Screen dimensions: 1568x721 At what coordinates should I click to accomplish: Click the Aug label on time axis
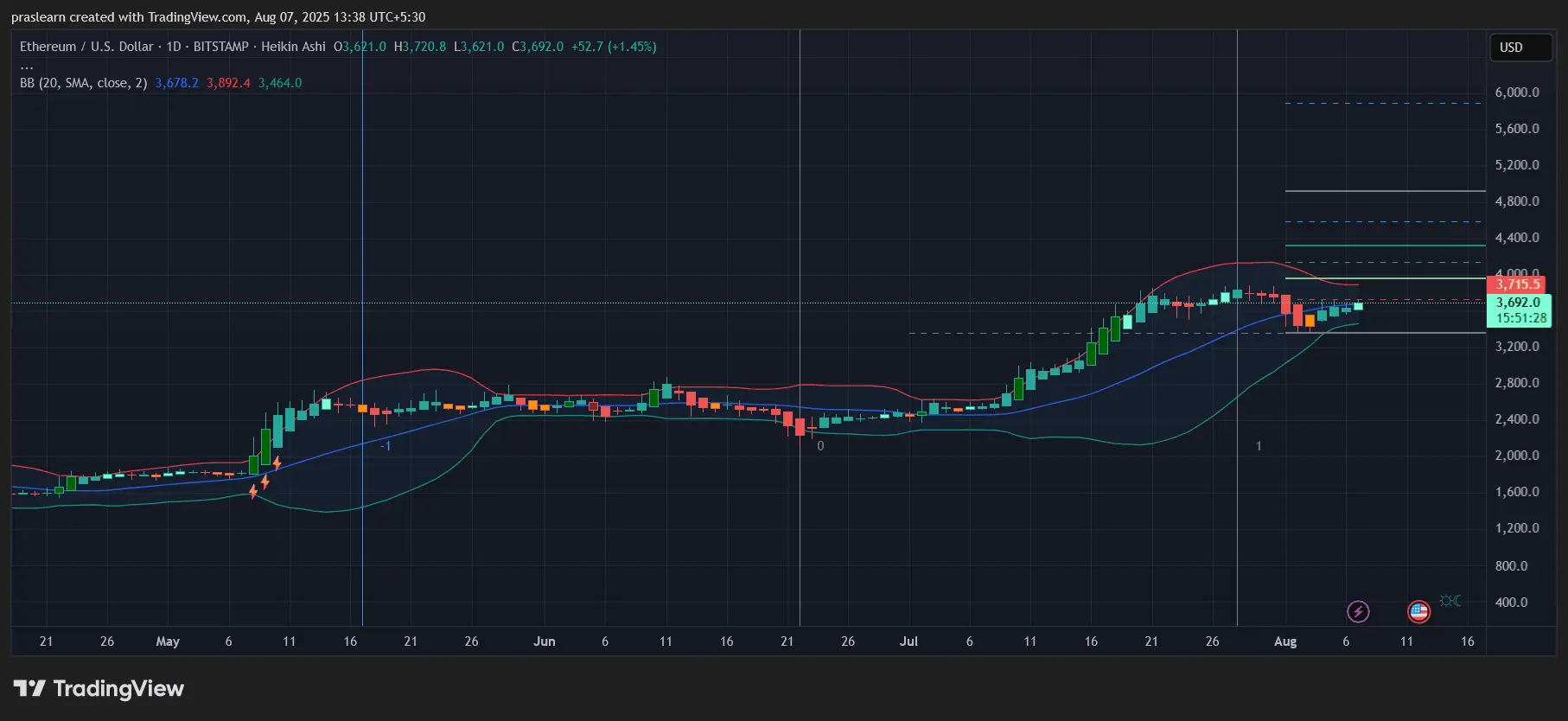pos(1285,641)
